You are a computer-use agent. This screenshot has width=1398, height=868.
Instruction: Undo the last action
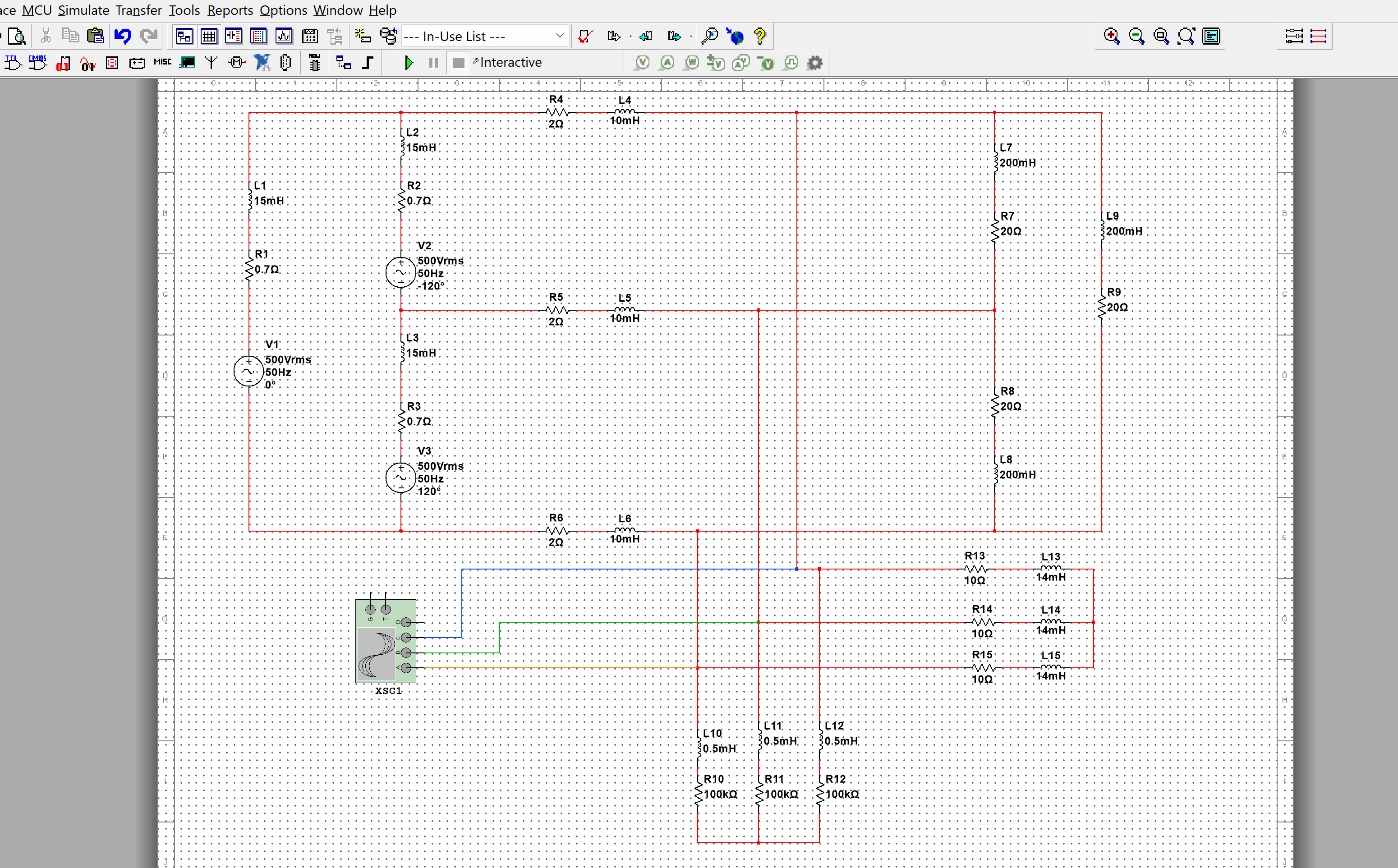[122, 36]
